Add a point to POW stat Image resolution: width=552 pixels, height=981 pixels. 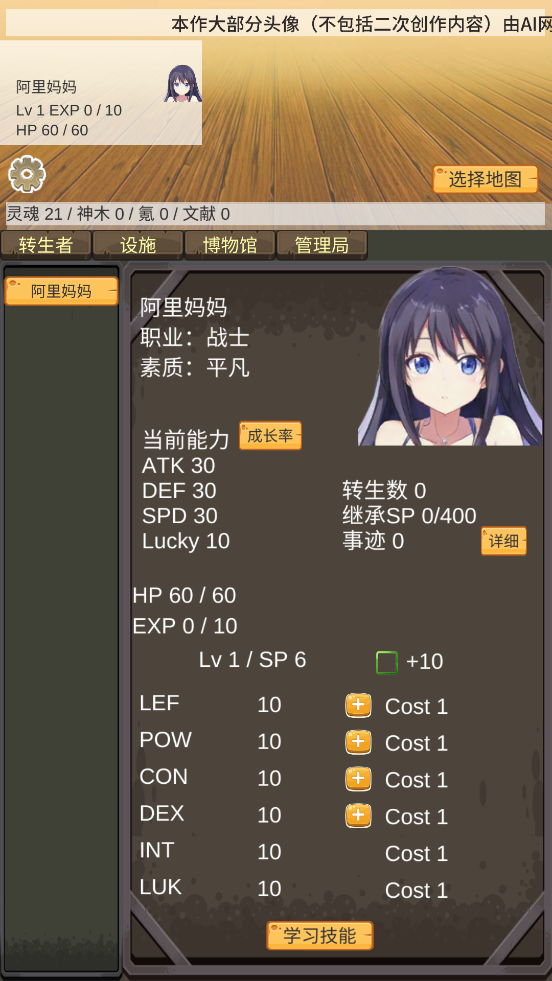point(358,742)
